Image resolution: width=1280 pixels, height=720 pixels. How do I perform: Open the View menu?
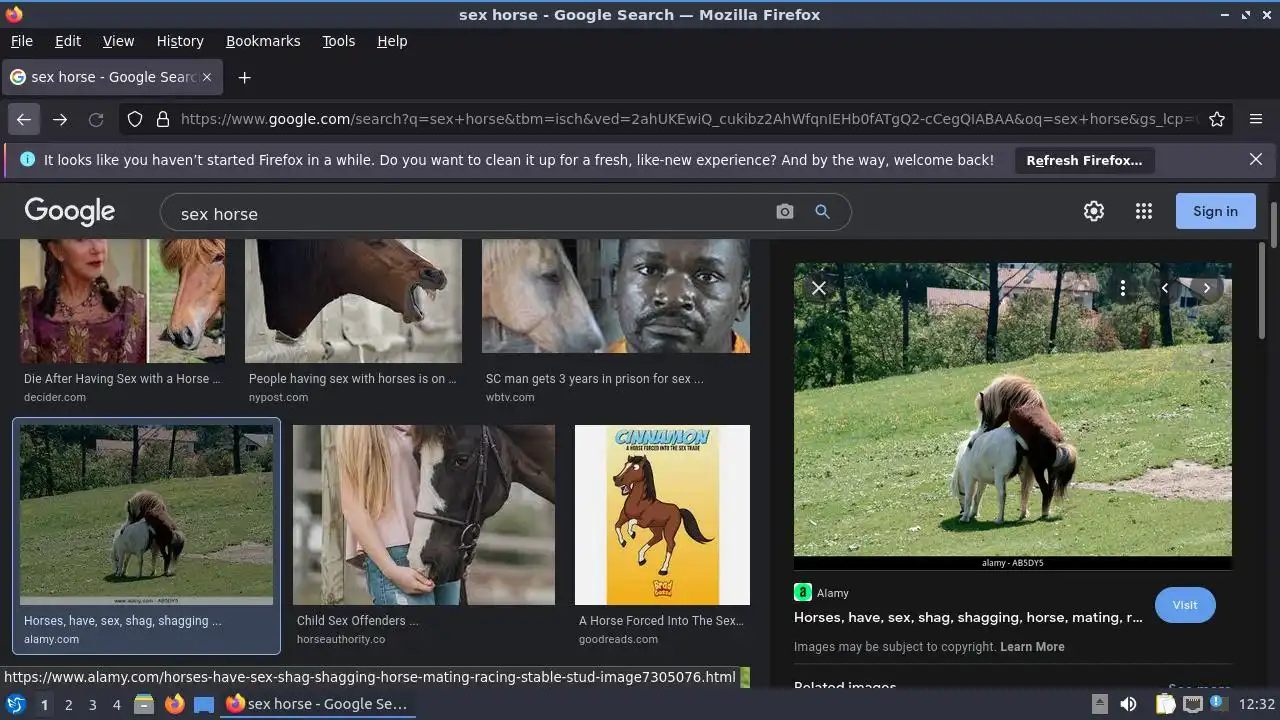(x=118, y=41)
